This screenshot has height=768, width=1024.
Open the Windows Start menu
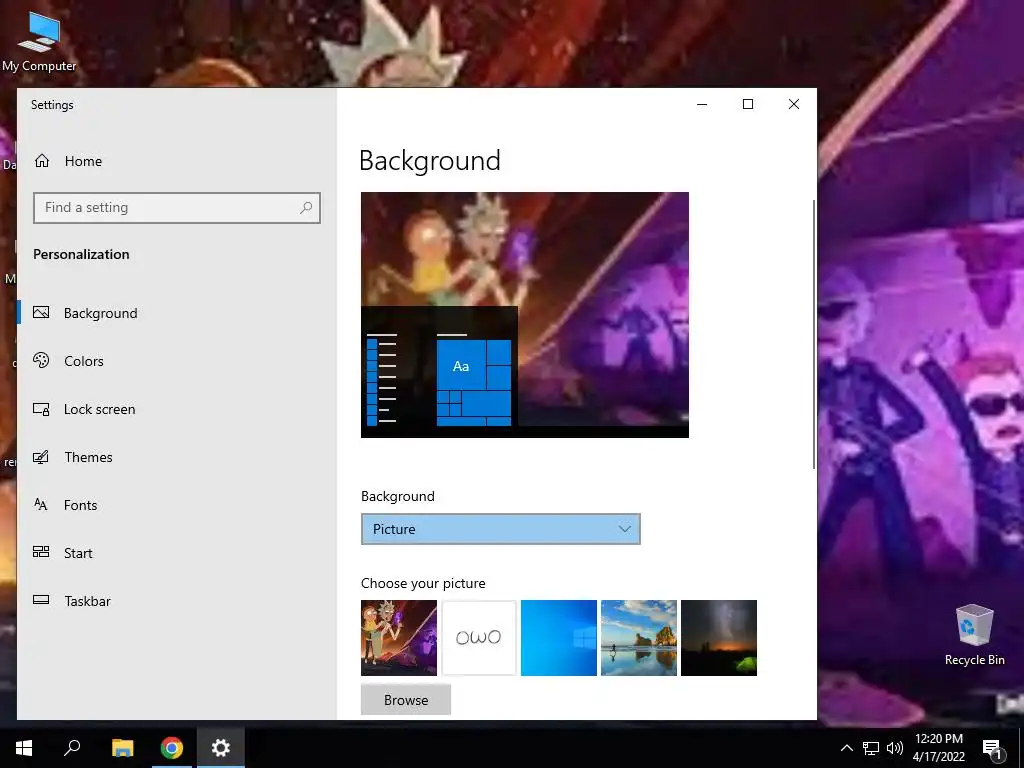pyautogui.click(x=24, y=748)
